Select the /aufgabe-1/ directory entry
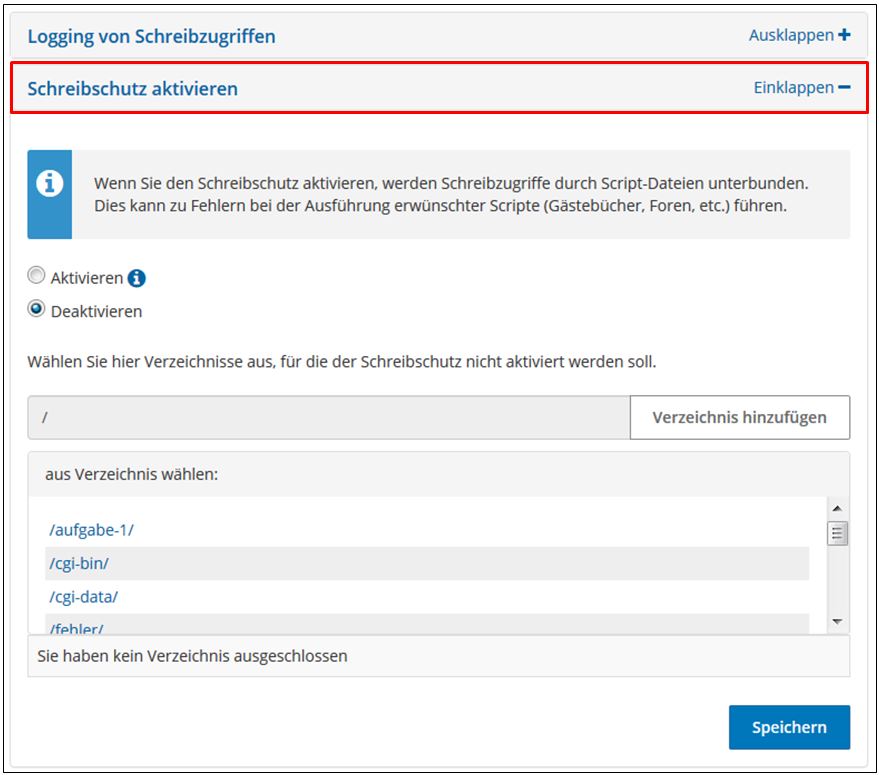This screenshot has width=879, height=775. (81, 528)
